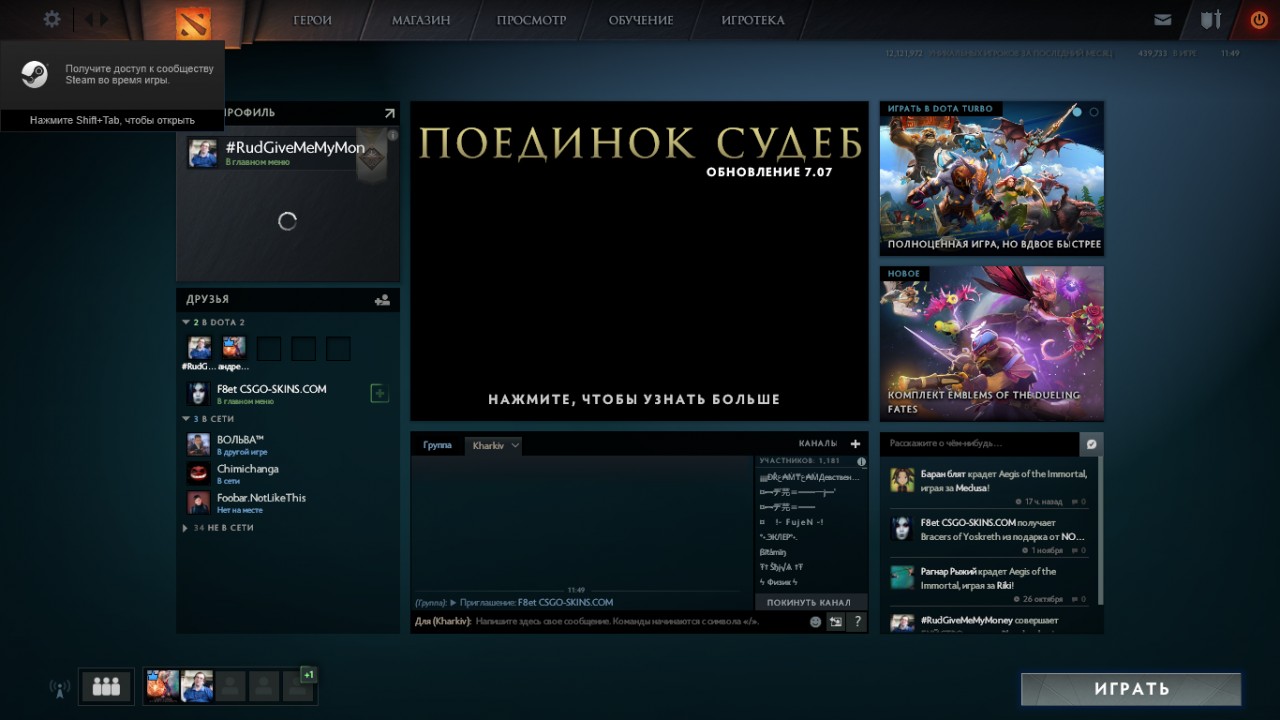Expand profile with the arrow icon
Viewport: 1280px width, 720px height.
pos(389,113)
